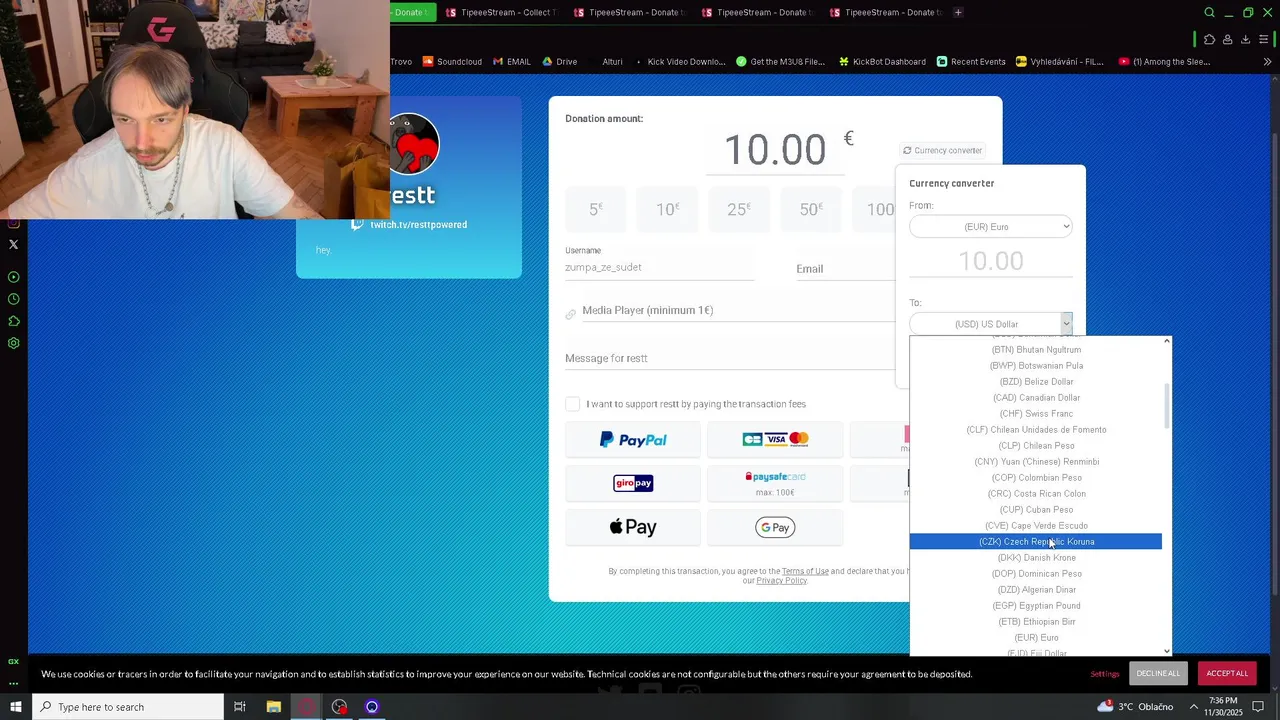Click the browser search magnifier icon
1280x720 pixels.
[x=1209, y=13]
